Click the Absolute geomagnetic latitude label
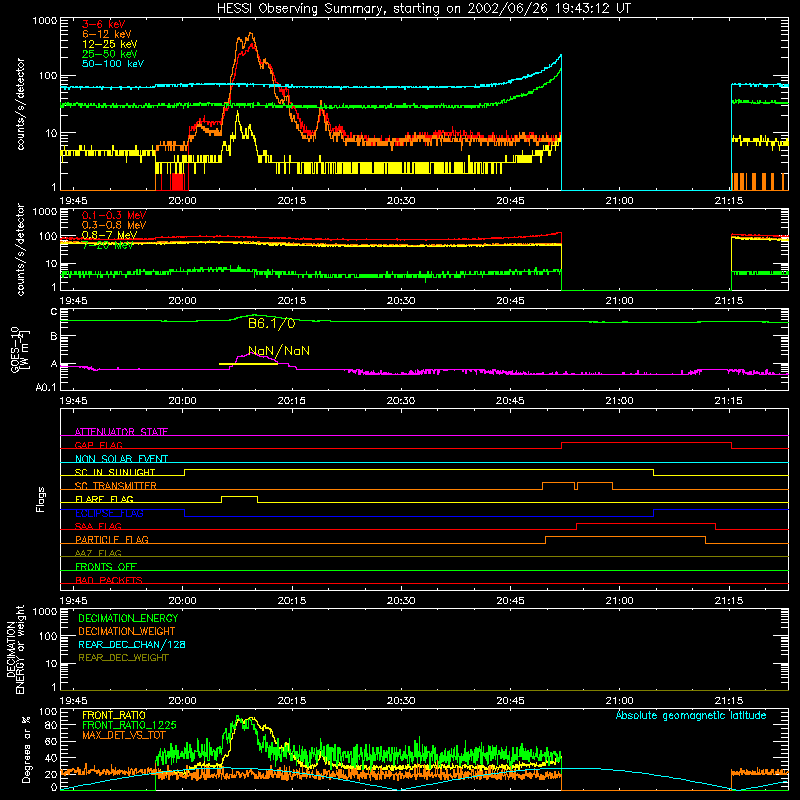The height and width of the screenshot is (800, 800). [691, 715]
